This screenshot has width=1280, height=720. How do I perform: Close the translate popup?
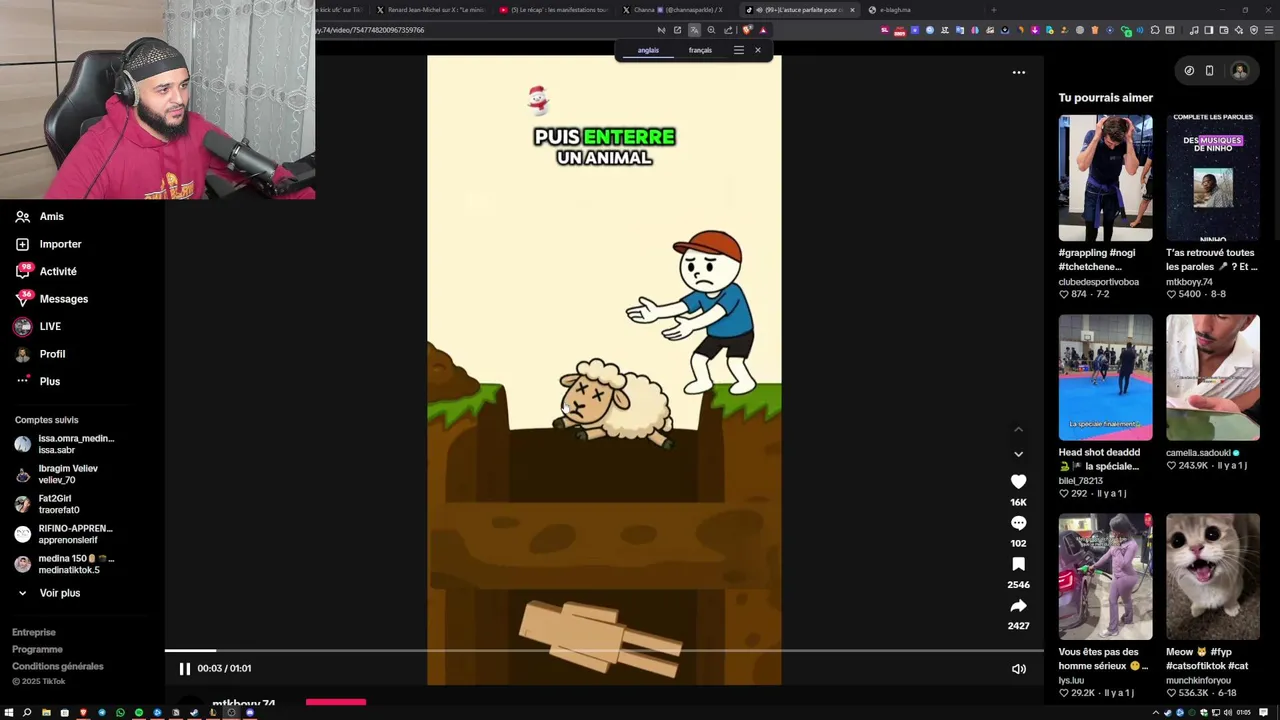pyautogui.click(x=757, y=50)
